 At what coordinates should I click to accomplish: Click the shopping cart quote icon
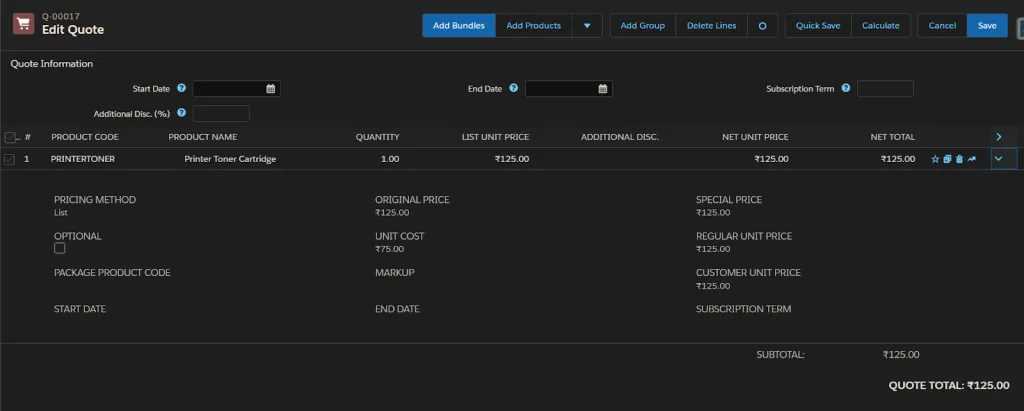click(24, 24)
